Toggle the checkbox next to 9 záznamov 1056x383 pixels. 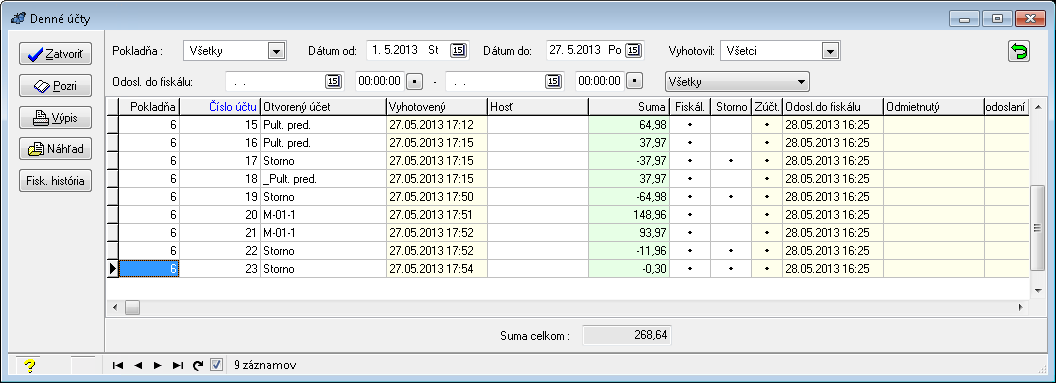[x=216, y=365]
